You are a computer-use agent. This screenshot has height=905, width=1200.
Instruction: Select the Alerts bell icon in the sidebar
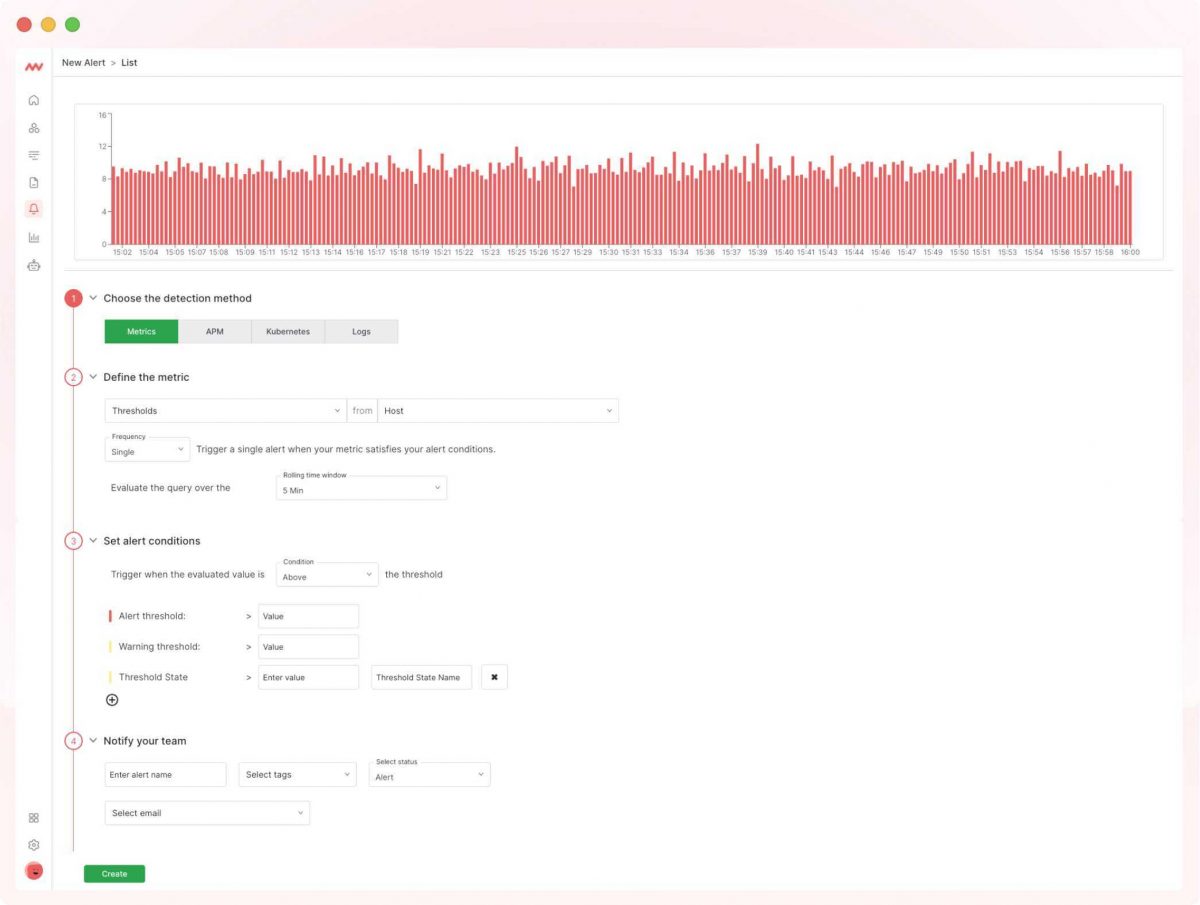coord(34,209)
